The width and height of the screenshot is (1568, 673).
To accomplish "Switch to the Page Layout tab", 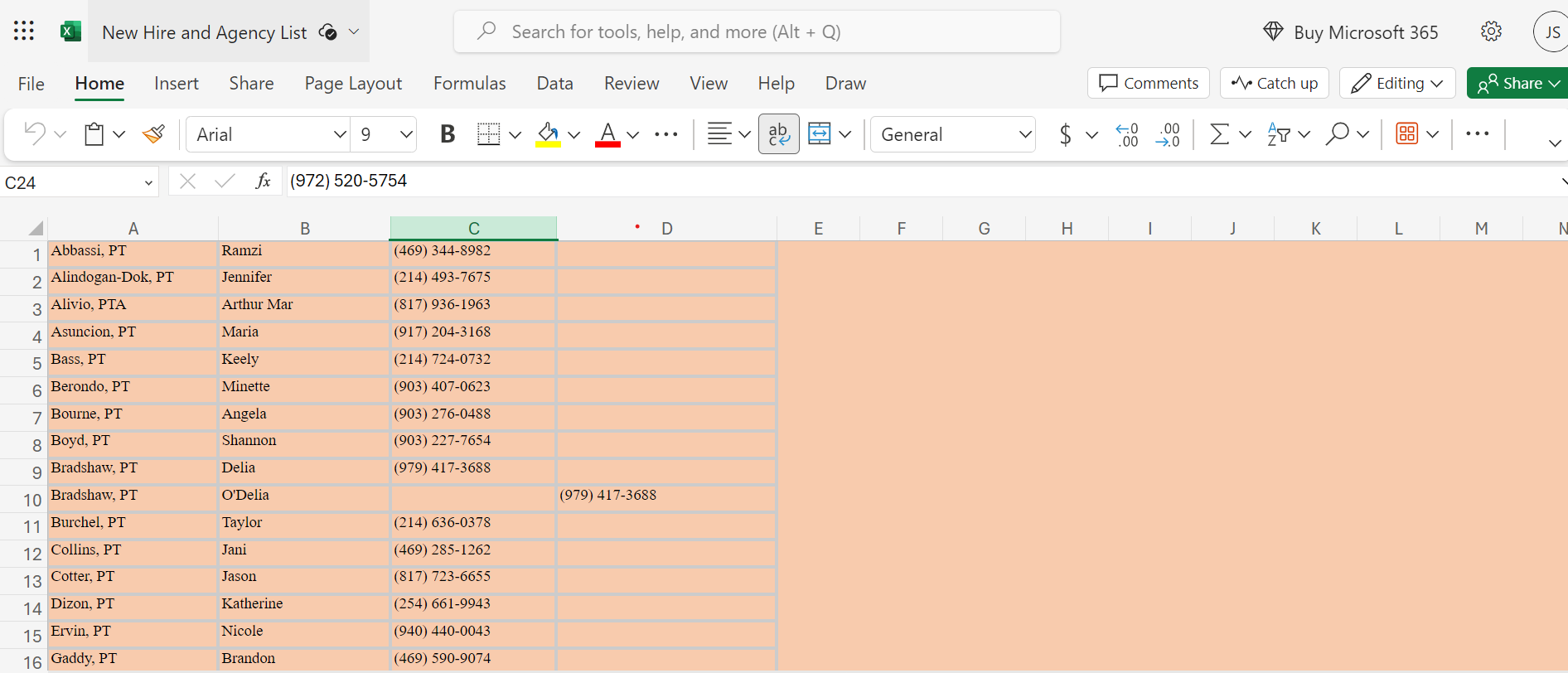I will [x=353, y=83].
